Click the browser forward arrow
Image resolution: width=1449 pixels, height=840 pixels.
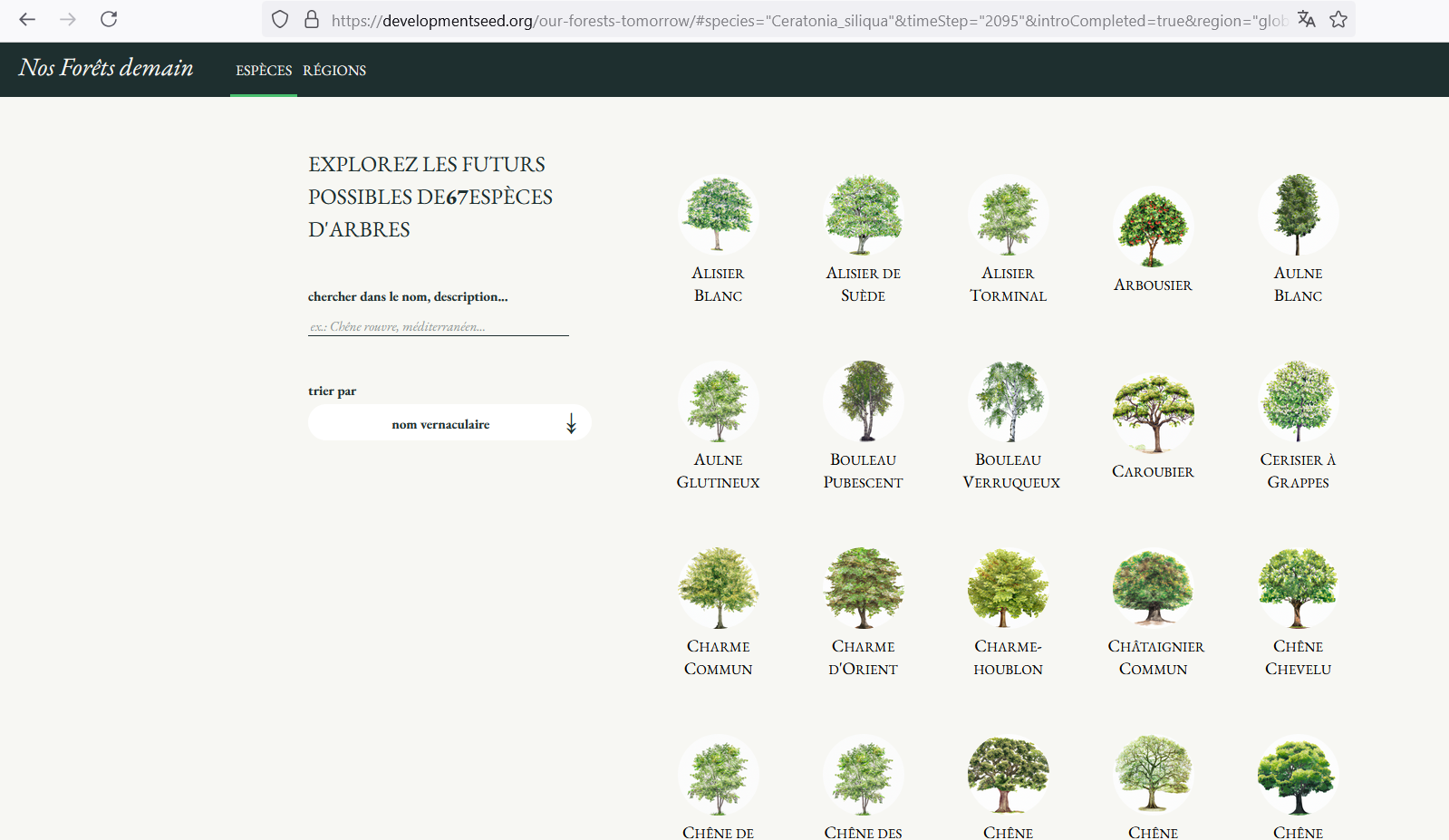[68, 19]
